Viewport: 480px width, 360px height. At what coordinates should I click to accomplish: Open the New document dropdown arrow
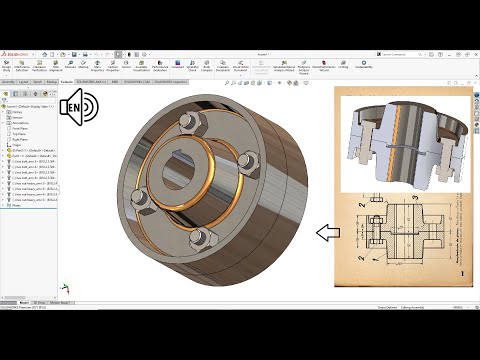[57, 54]
